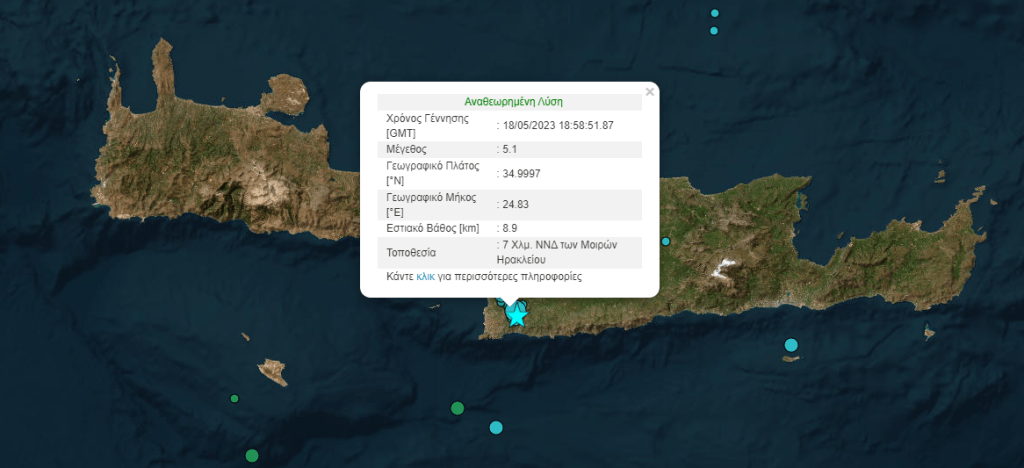Click Gavdos island on the map
Screen dimensions: 1024x468
[273, 372]
